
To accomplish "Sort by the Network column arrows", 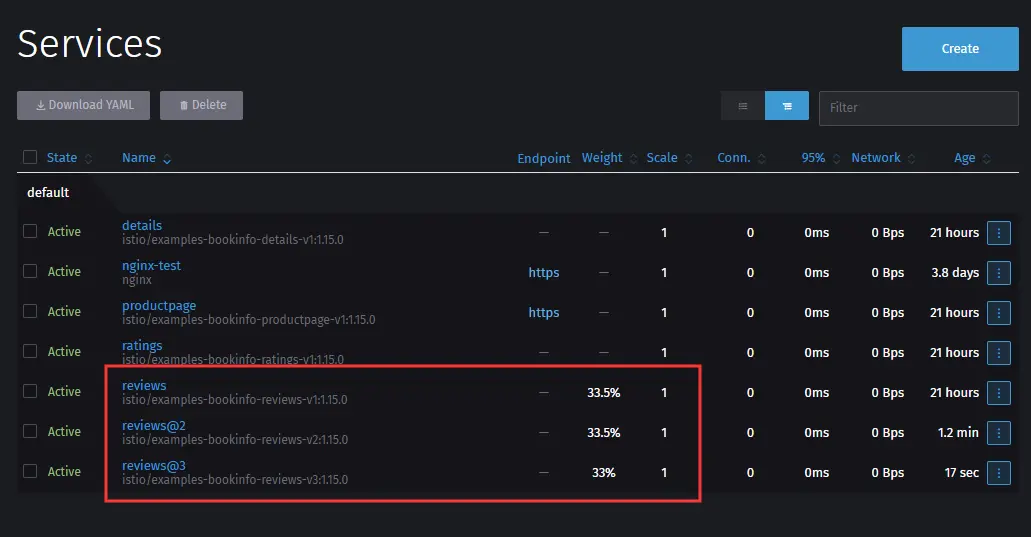I will (x=911, y=158).
